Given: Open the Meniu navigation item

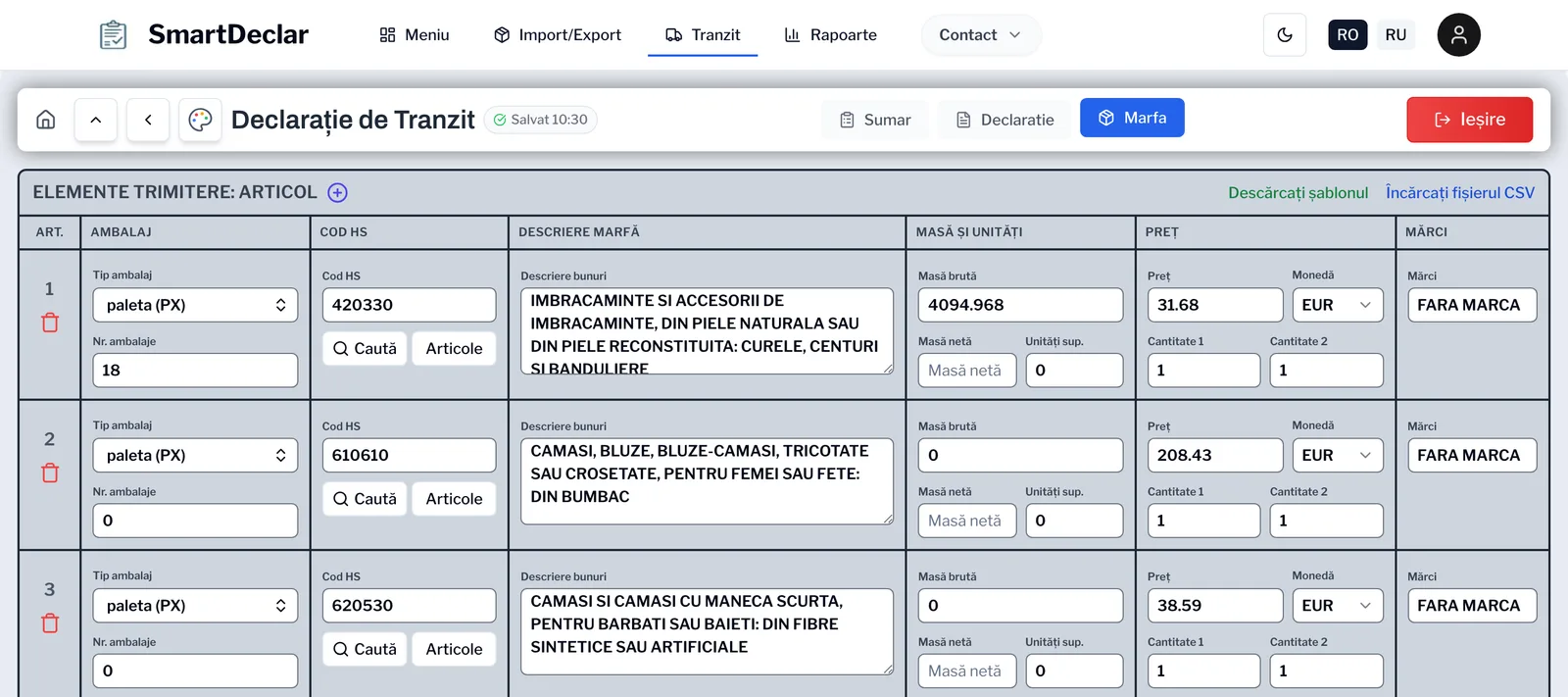Looking at the screenshot, I should point(415,35).
